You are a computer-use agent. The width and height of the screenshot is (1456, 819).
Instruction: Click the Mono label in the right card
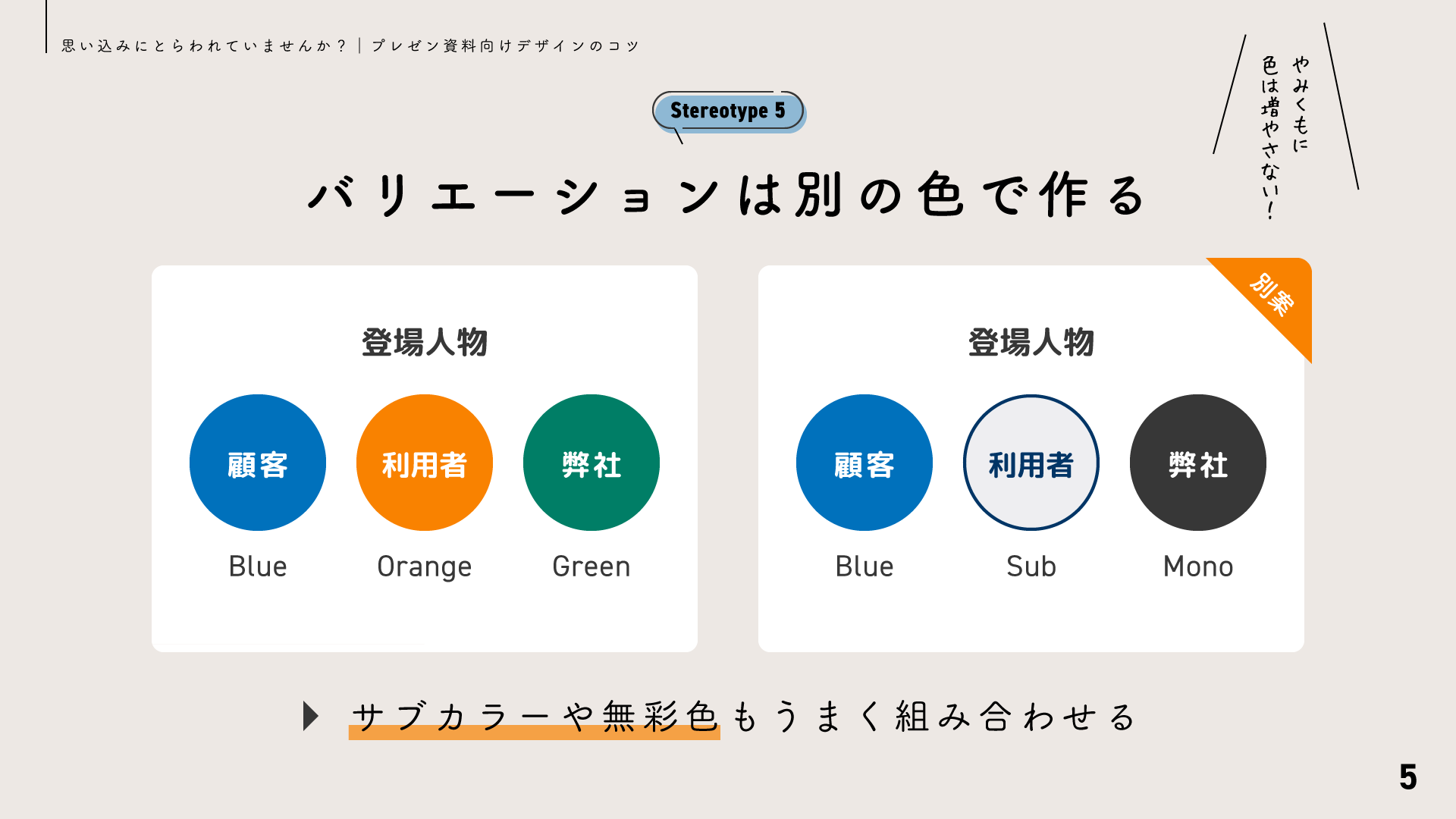(1198, 566)
